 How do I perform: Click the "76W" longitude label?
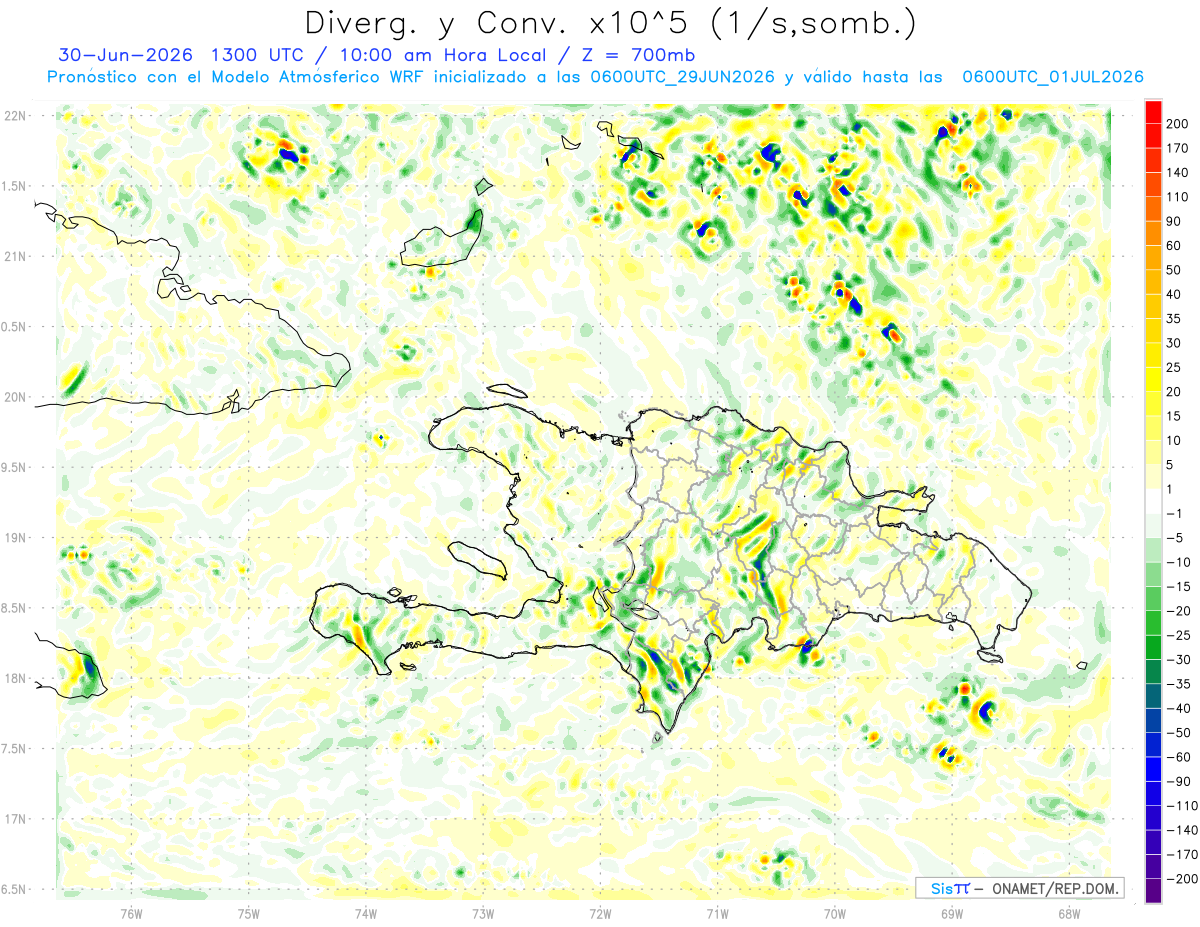[131, 913]
